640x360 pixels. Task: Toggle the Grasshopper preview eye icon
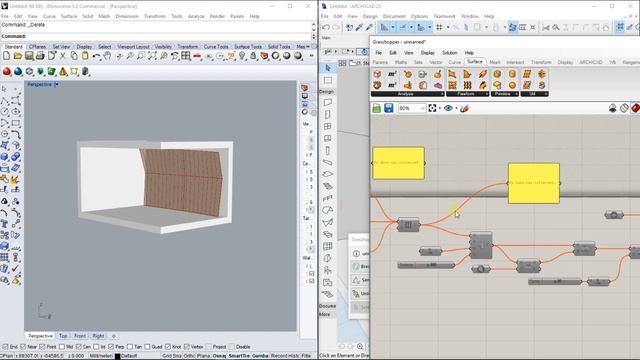point(448,108)
